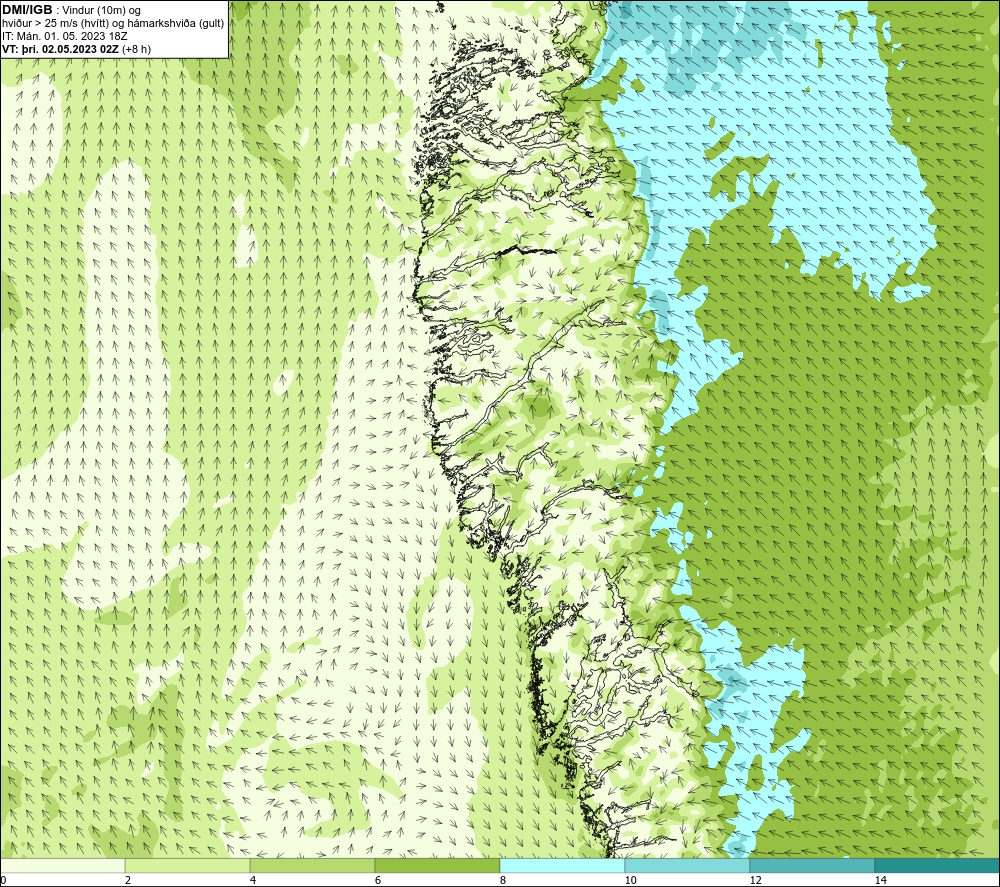The width and height of the screenshot is (1000, 887).
Task: Click the '2' label on color scale
Action: pyautogui.click(x=128, y=880)
